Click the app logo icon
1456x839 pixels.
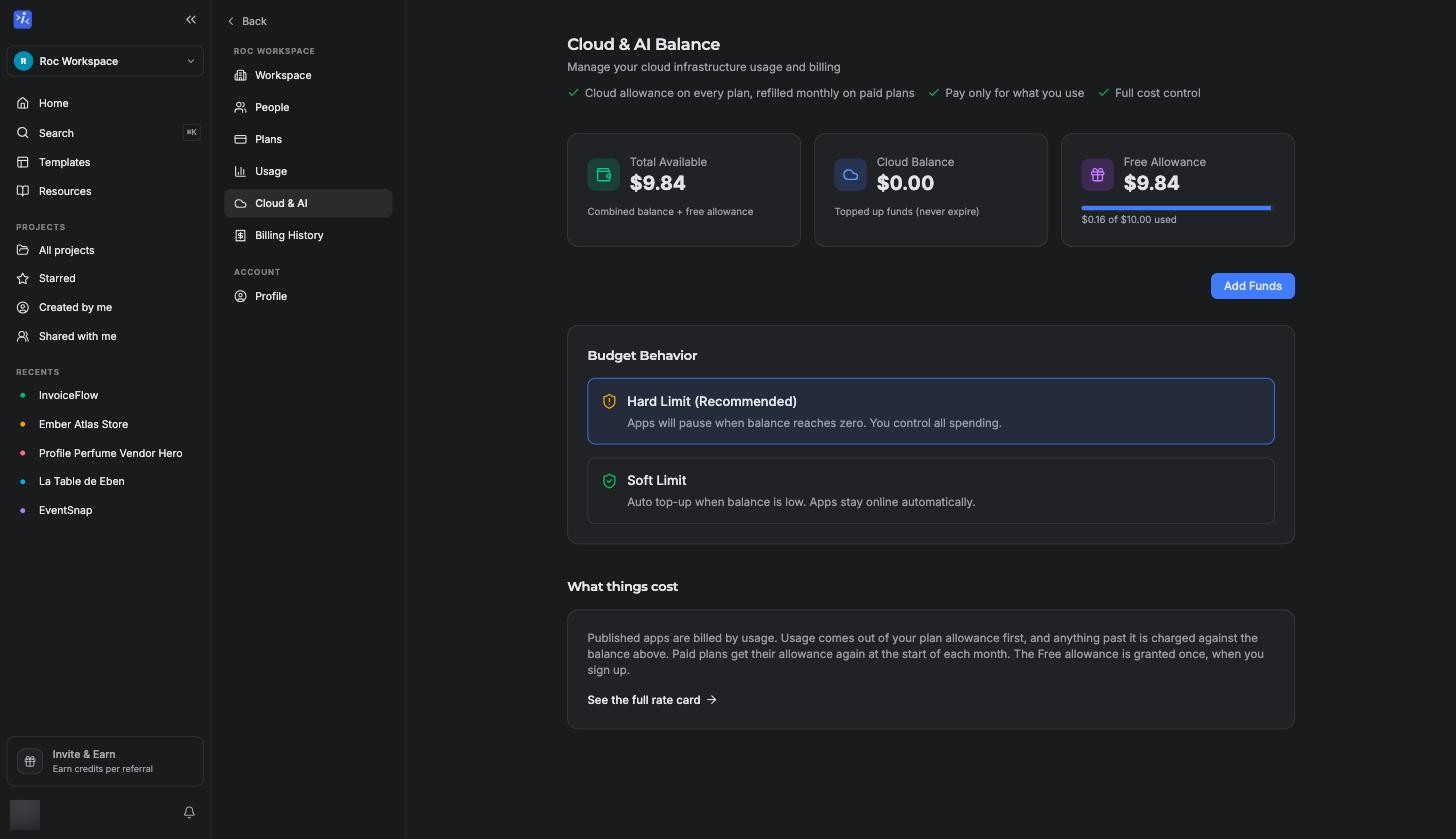(23, 19)
